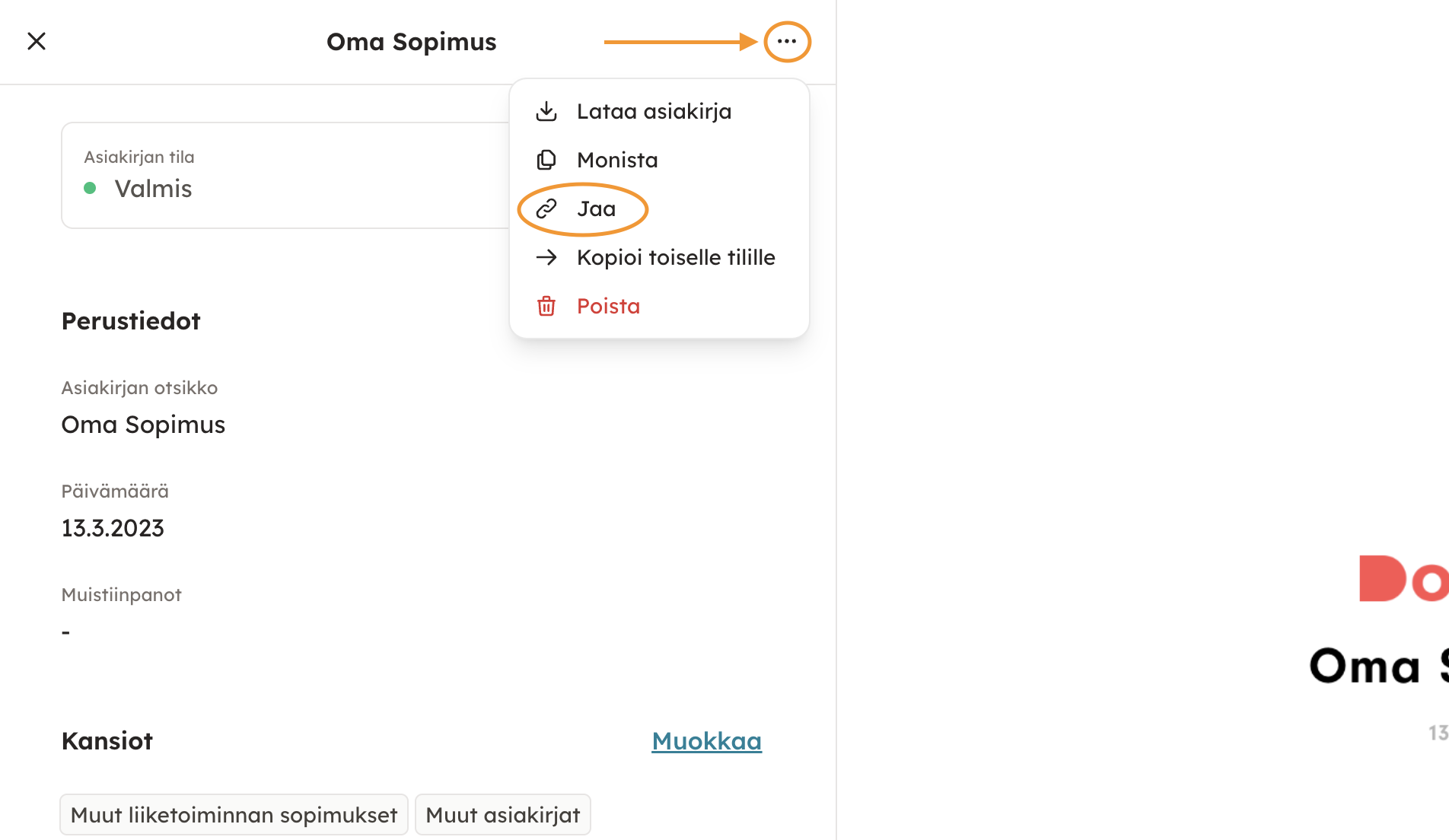Click the Muut asiakirjat folder tag
This screenshot has width=1449, height=840.
pyautogui.click(x=503, y=815)
